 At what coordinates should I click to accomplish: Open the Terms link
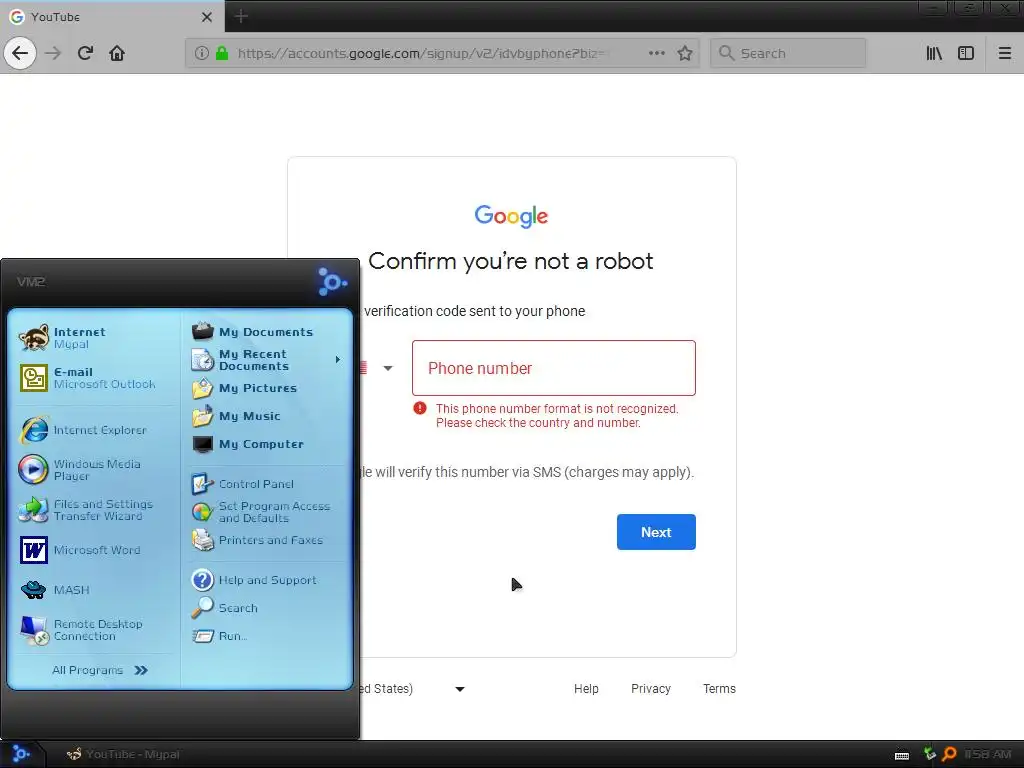[x=719, y=688]
